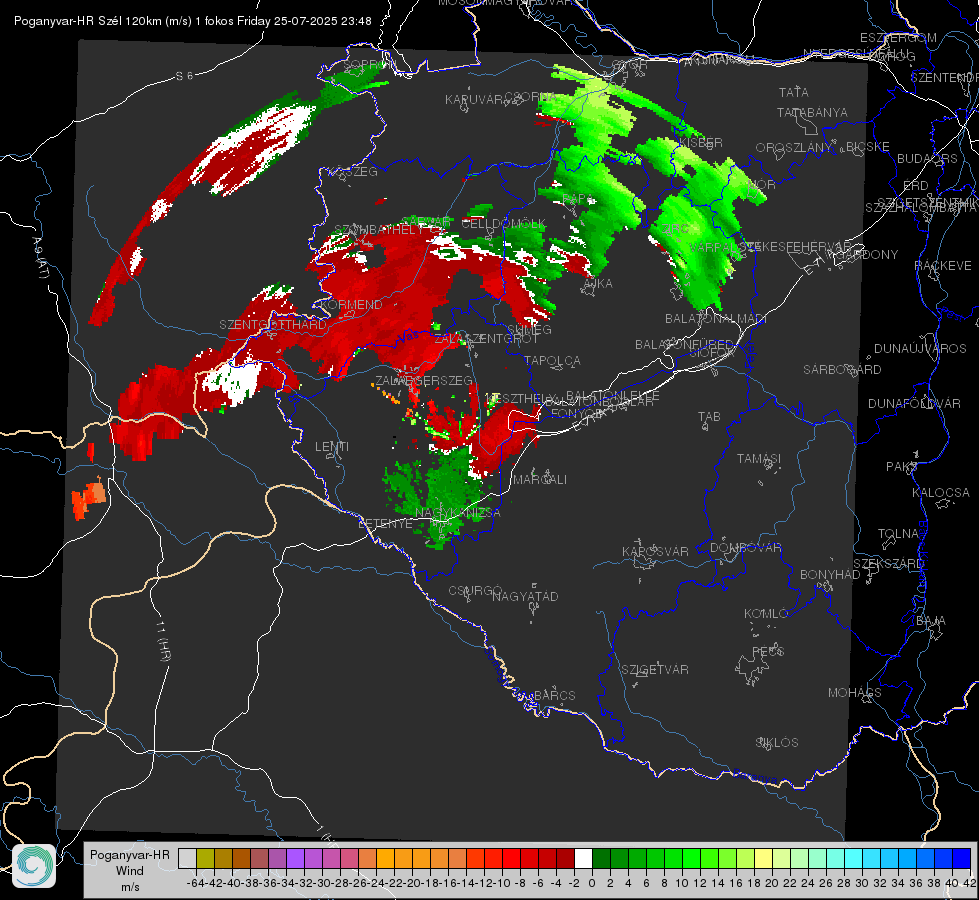The width and height of the screenshot is (979, 900).
Task: Click the BAJA city label
Action: pos(931,621)
